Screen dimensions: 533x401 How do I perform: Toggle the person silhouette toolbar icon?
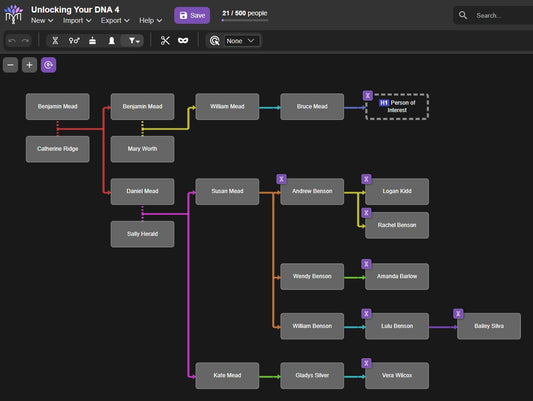click(111, 41)
